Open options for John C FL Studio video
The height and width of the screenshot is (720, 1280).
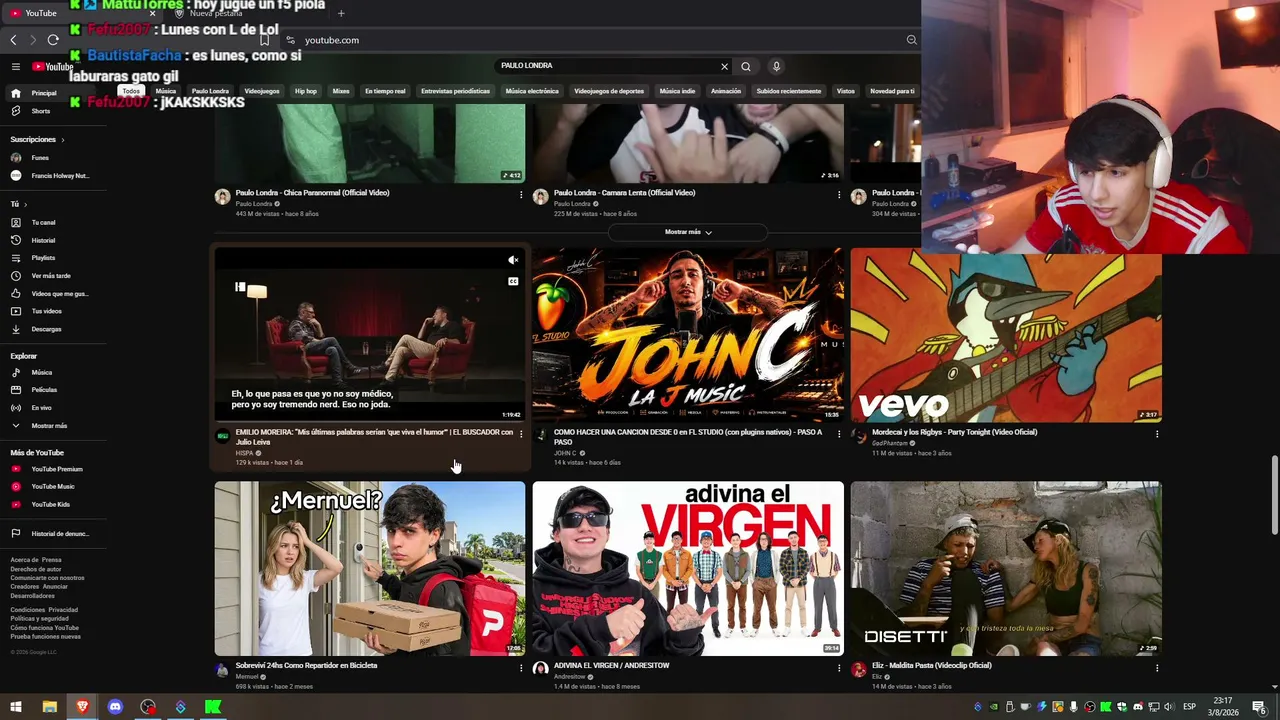point(839,434)
